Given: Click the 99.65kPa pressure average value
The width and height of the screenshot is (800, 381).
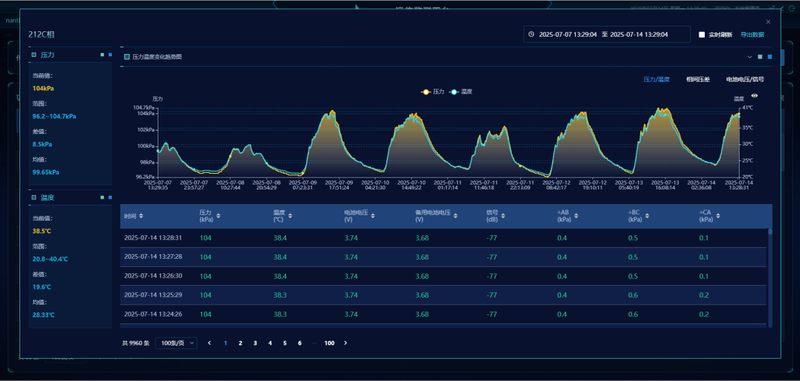Looking at the screenshot, I should (x=46, y=172).
